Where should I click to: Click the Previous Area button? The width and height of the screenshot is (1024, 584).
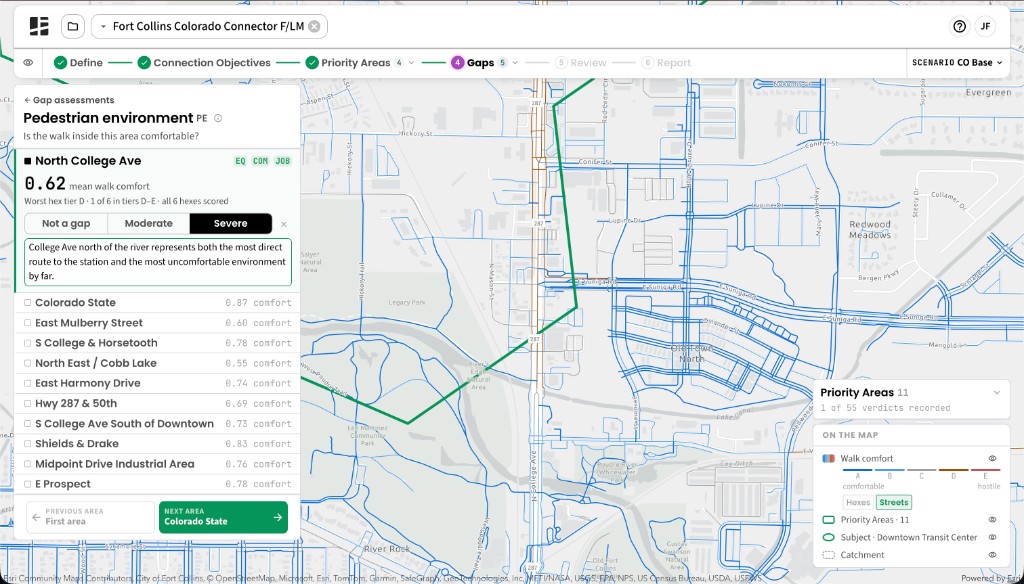(90, 517)
